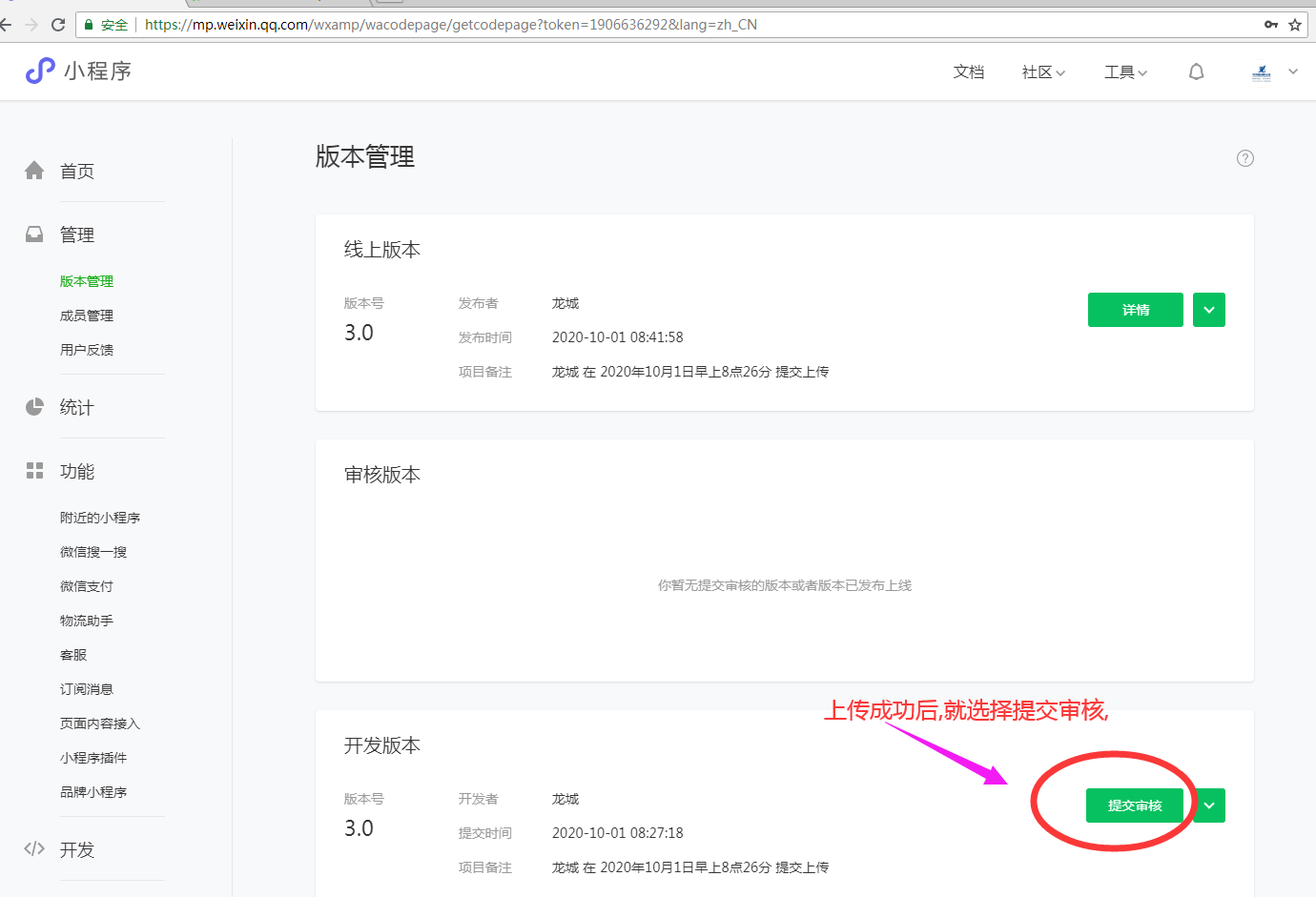This screenshot has width=1316, height=897.
Task: Click the browser address bar URL
Action: coord(450,25)
